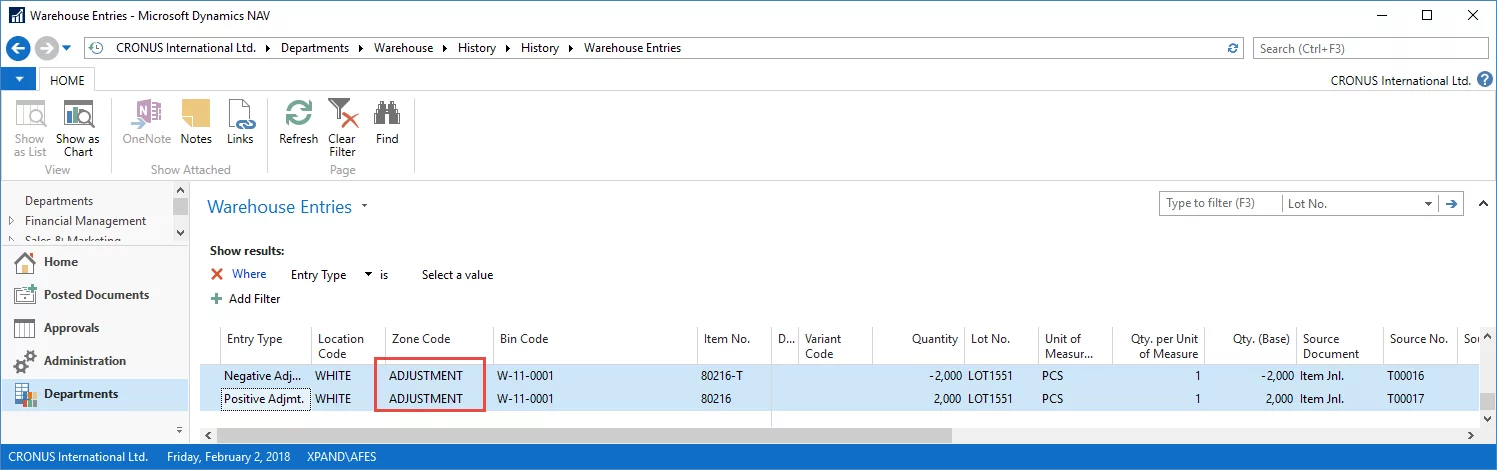Go back with the left arrow button

(x=19, y=48)
